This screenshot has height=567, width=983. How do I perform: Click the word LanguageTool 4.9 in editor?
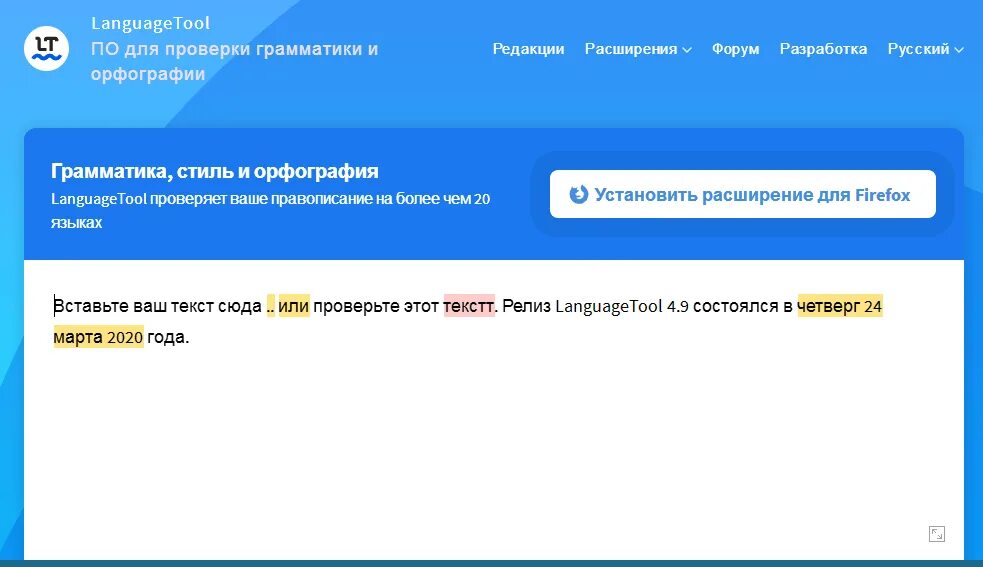tap(621, 306)
